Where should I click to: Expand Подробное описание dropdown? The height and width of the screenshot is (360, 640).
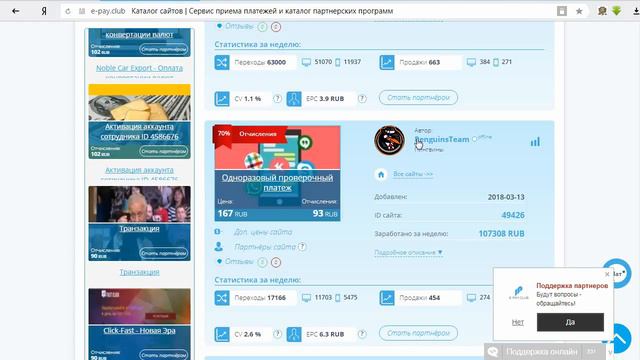[408, 253]
